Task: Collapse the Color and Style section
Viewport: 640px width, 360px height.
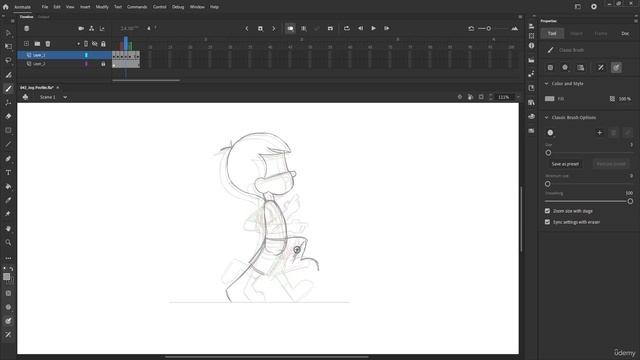Action: click(547, 84)
